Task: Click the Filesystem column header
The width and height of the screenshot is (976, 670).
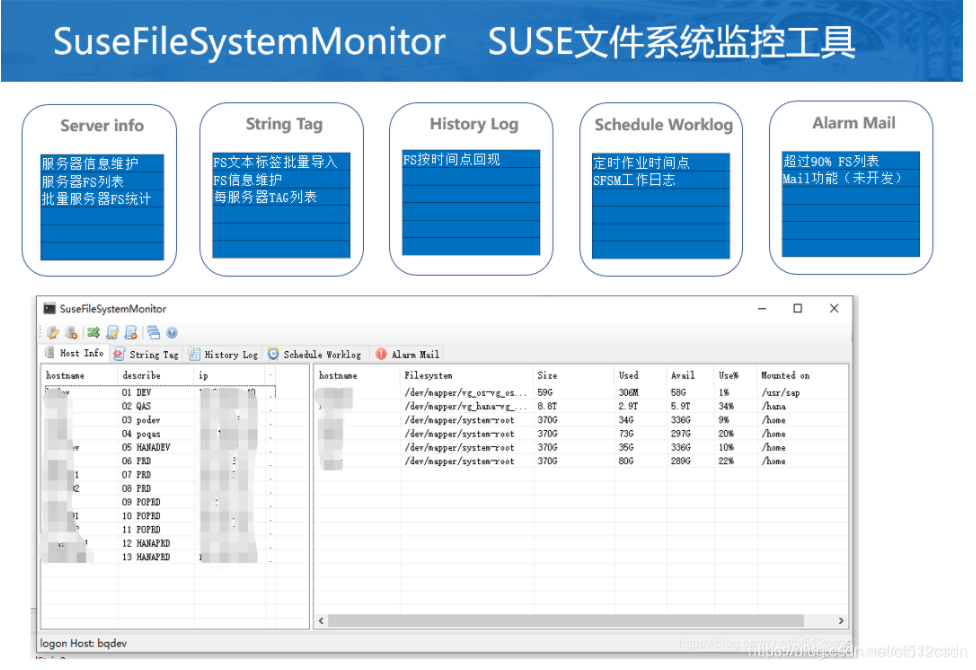Action: [x=466, y=375]
